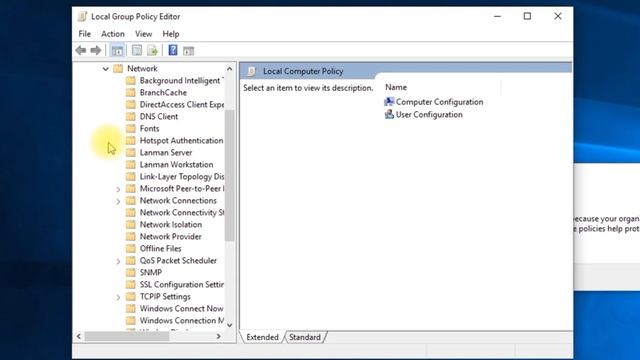Select TCPIP Settings label
This screenshot has width=640, height=360.
coord(165,296)
